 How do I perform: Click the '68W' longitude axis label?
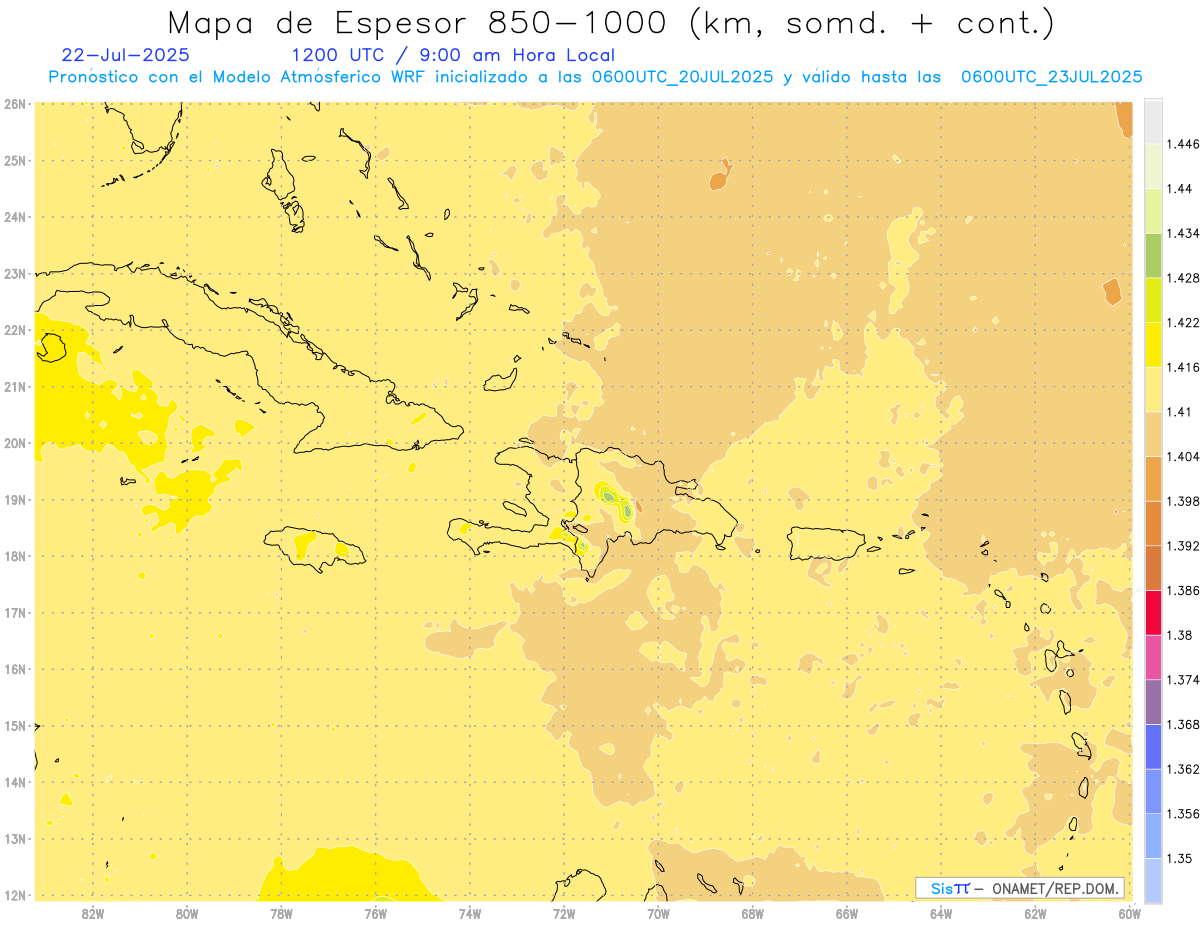[753, 913]
